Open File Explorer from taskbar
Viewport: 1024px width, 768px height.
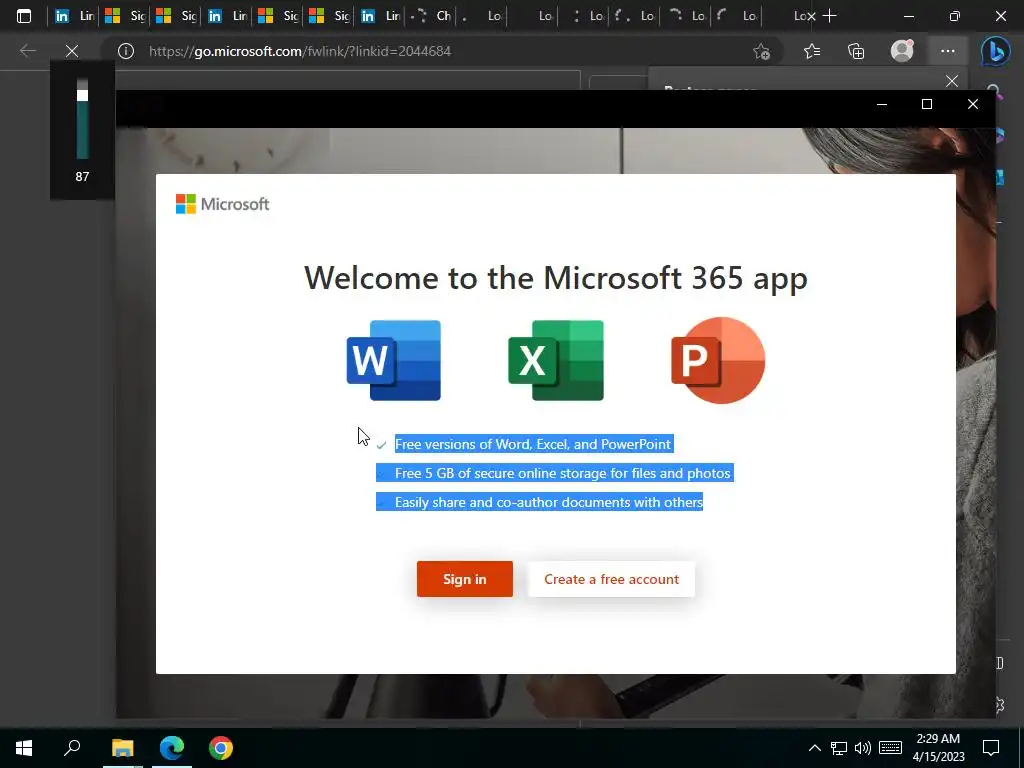(x=122, y=748)
